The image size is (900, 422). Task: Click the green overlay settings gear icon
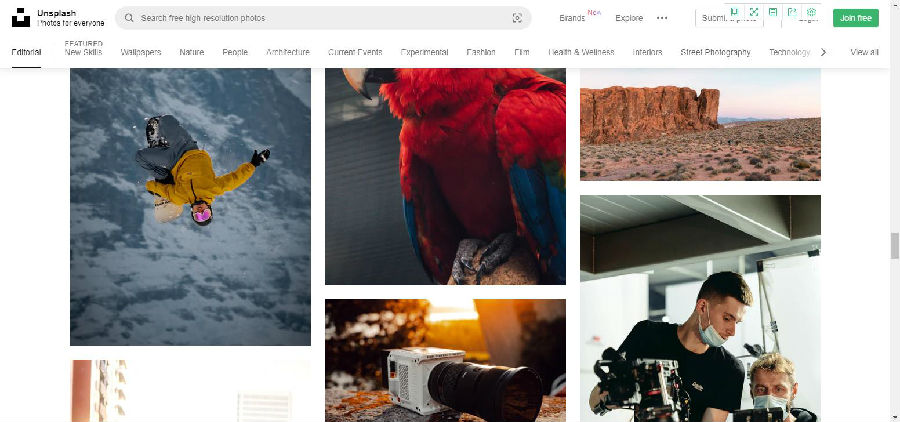tap(811, 12)
